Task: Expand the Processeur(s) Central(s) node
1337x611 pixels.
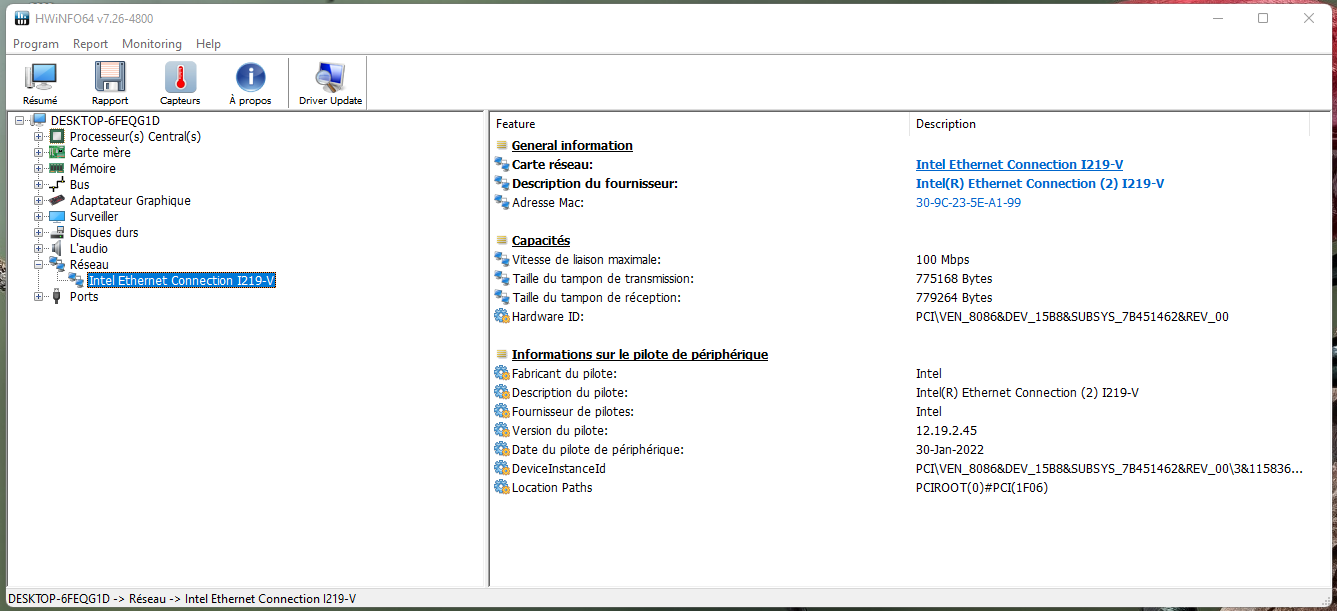Action: tap(39, 137)
